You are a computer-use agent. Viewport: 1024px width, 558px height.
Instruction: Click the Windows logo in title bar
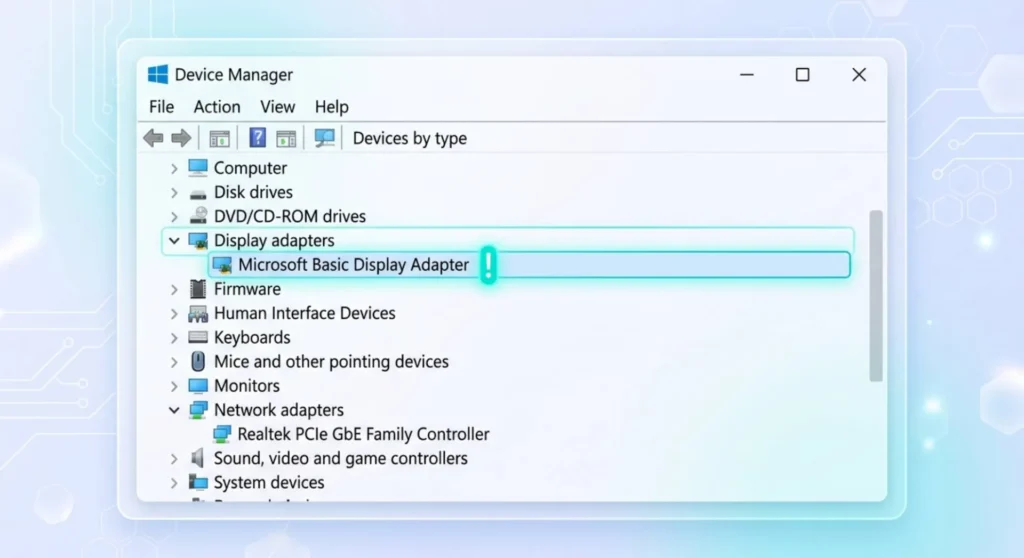point(157,74)
